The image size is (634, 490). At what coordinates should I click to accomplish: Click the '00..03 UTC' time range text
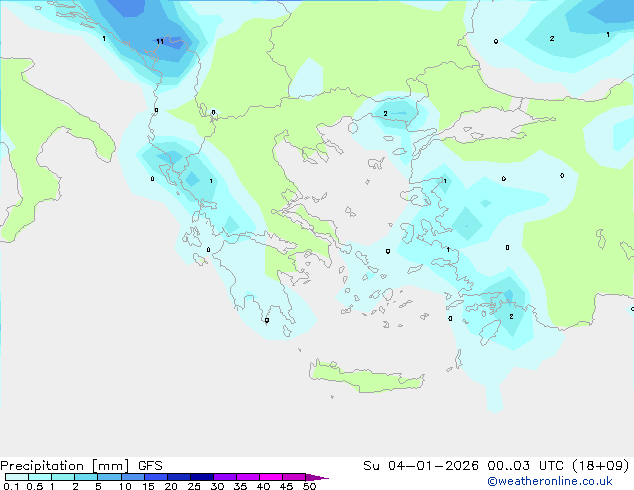(525, 466)
